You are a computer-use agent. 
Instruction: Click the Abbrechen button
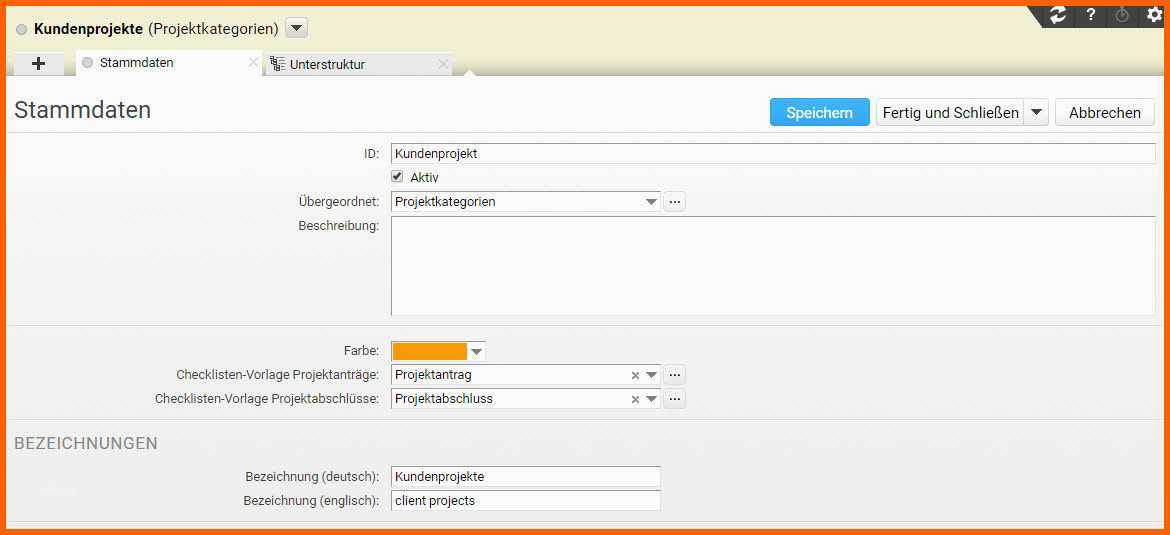pyautogui.click(x=1104, y=113)
